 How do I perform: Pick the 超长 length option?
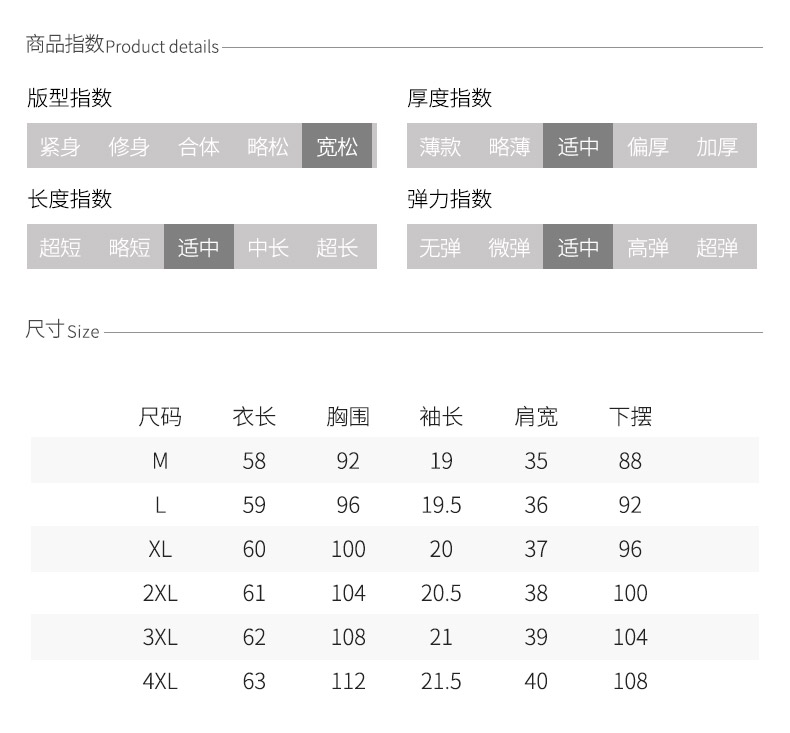337,247
